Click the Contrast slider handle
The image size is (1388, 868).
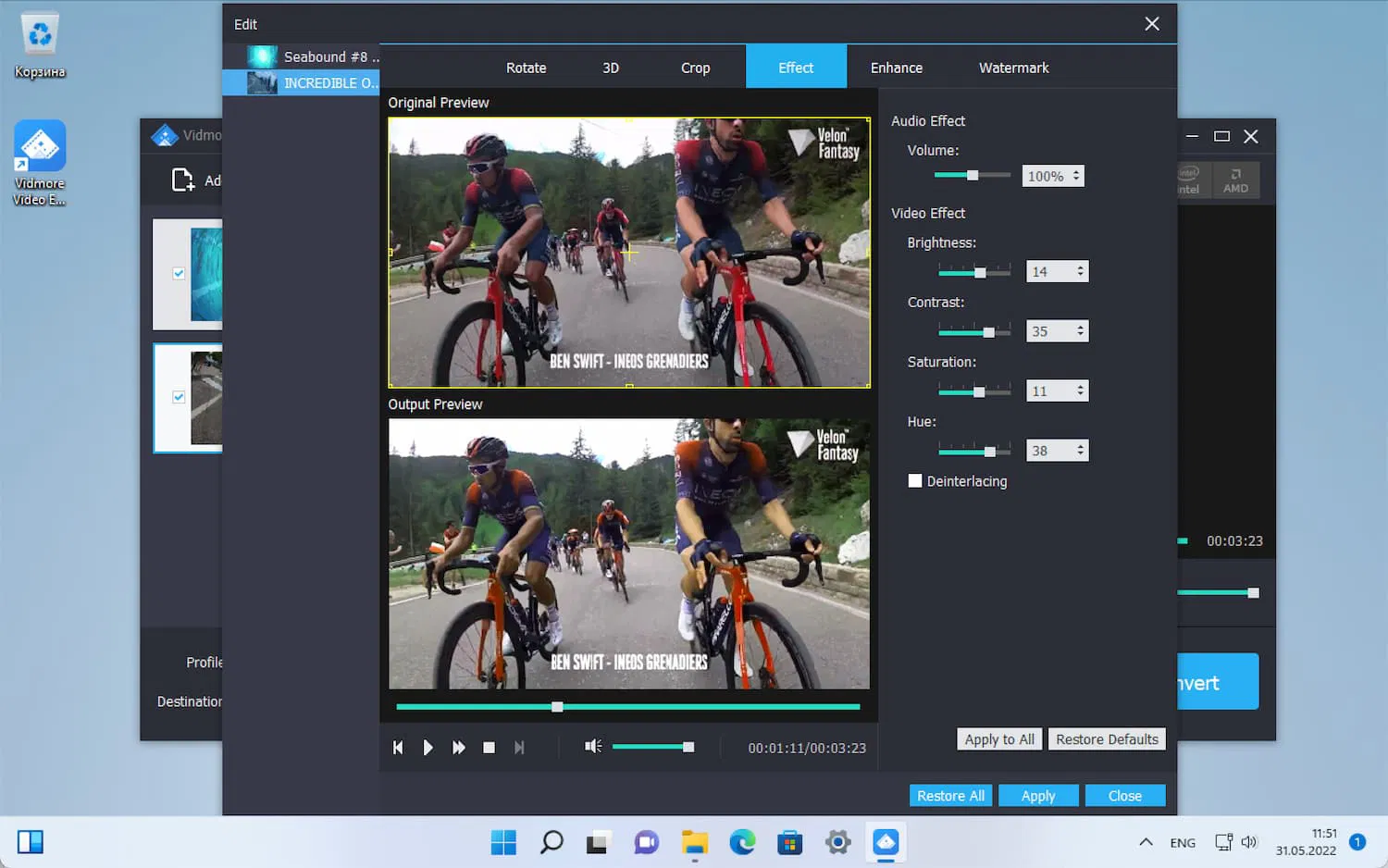(988, 332)
